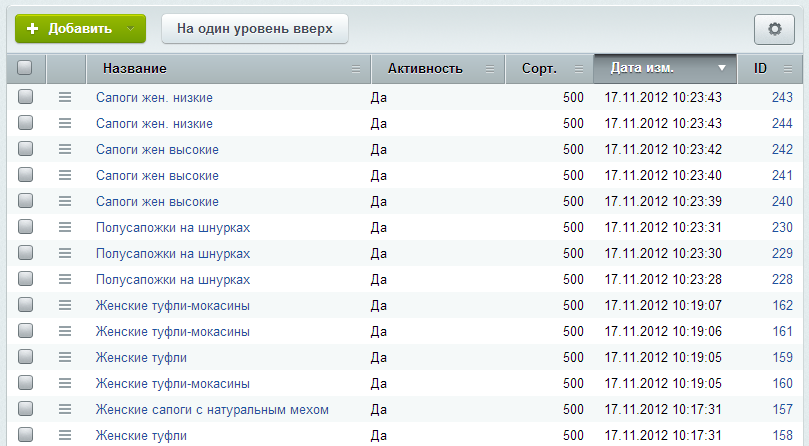Toggle the select-all checkbox in header

click(x=25, y=68)
